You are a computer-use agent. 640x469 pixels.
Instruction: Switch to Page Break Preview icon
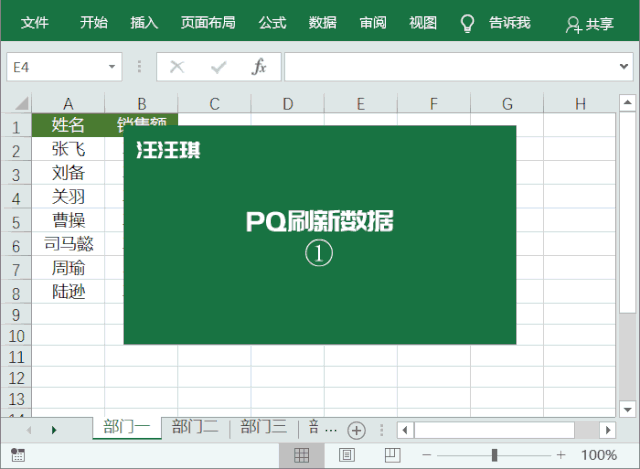(x=392, y=455)
